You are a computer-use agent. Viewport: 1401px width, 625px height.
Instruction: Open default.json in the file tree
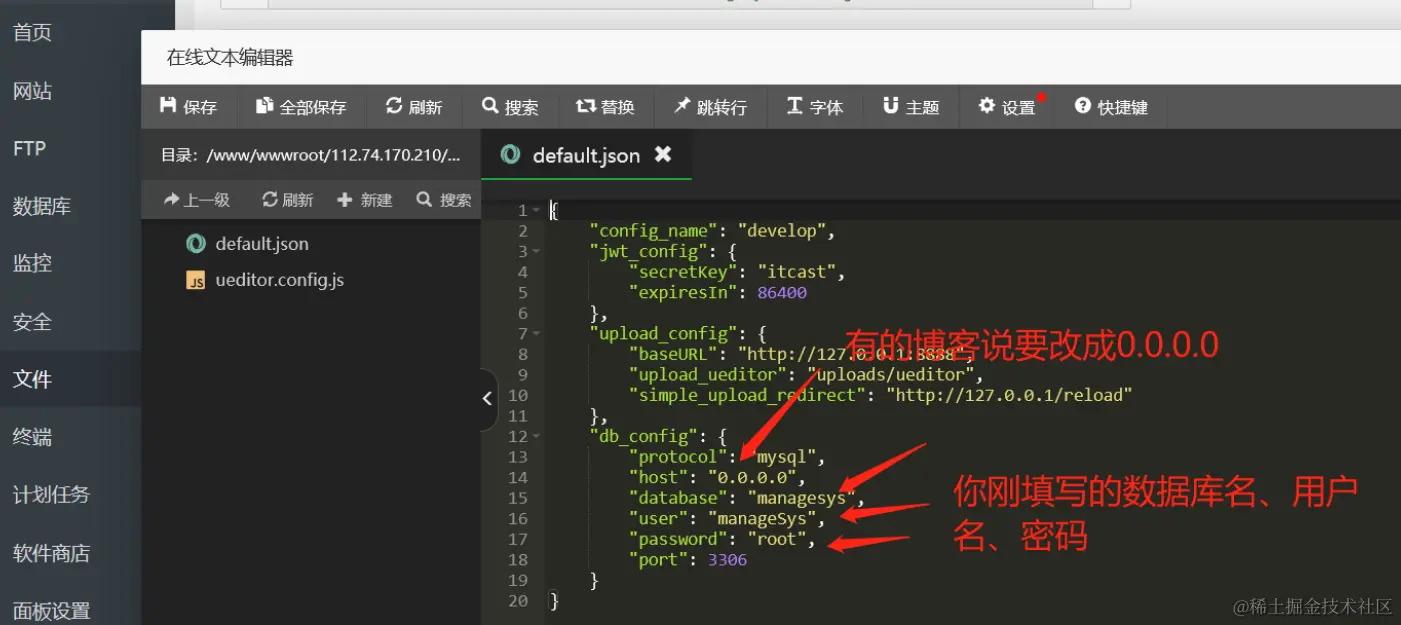[x=262, y=244]
